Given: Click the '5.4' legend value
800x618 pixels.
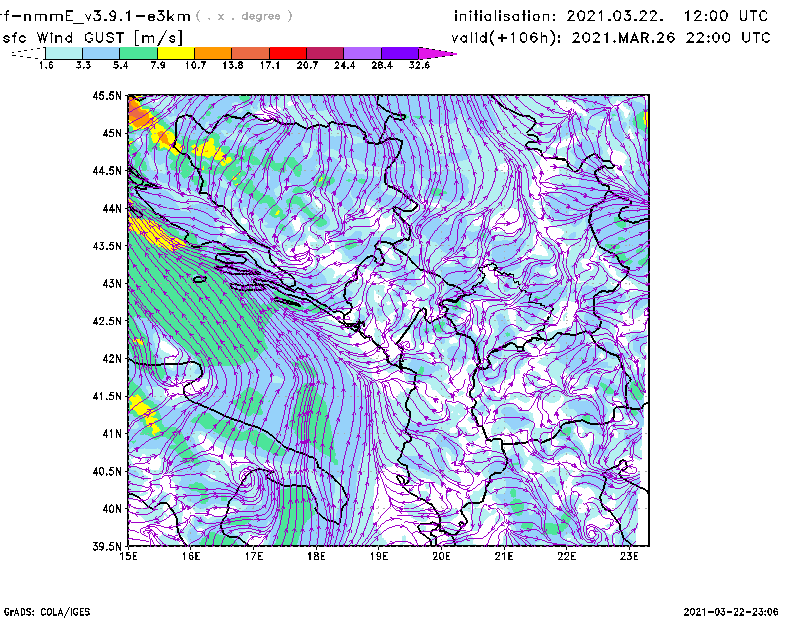Looking at the screenshot, I should click(x=120, y=65).
